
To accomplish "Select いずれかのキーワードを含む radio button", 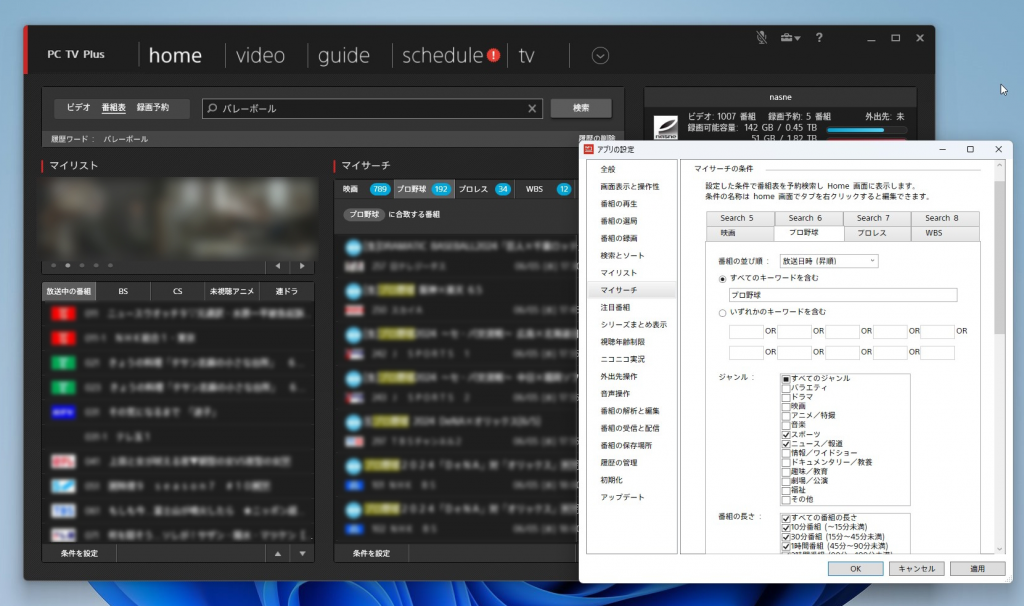I will [x=722, y=313].
